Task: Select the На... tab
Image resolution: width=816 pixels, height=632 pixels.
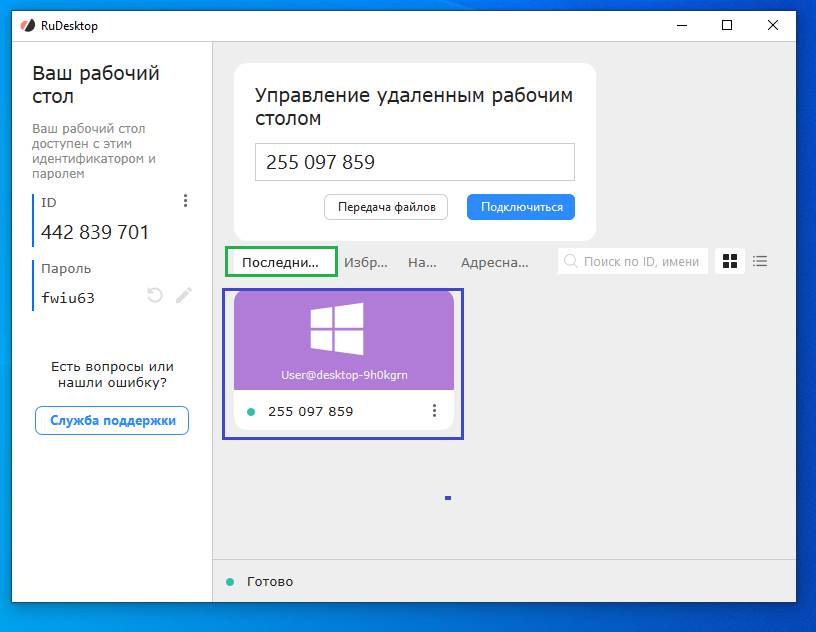Action: (422, 262)
